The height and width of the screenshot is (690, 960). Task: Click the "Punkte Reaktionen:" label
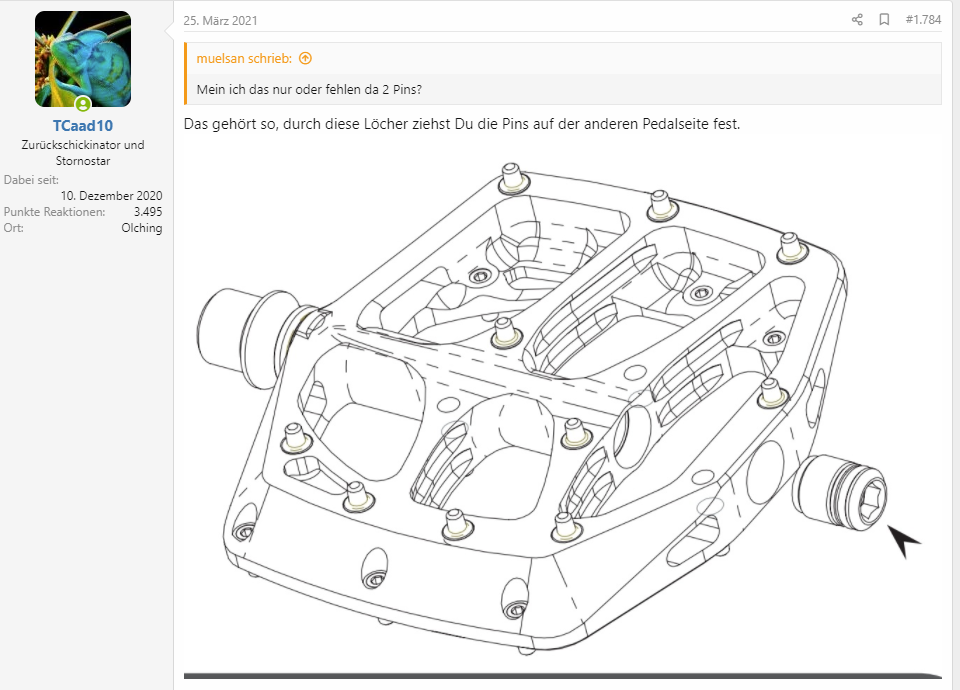pyautogui.click(x=54, y=212)
